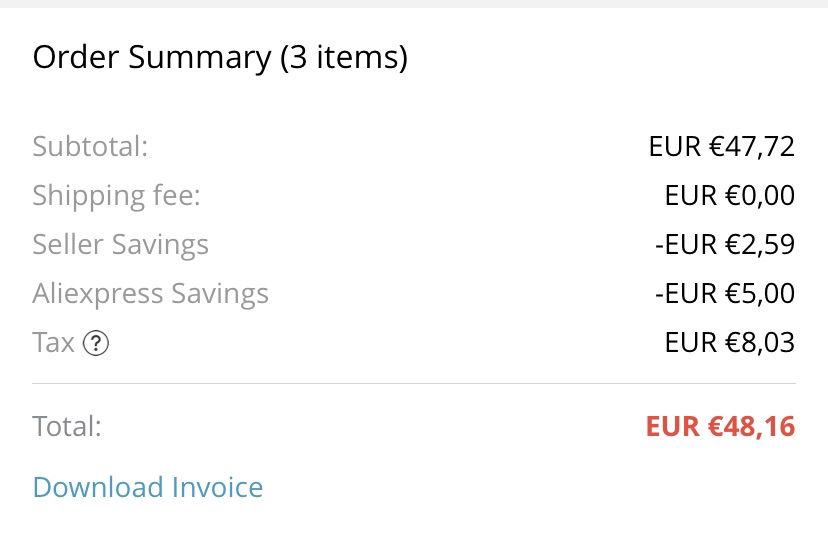Select the tax amount EUR €8,03

tap(730, 343)
